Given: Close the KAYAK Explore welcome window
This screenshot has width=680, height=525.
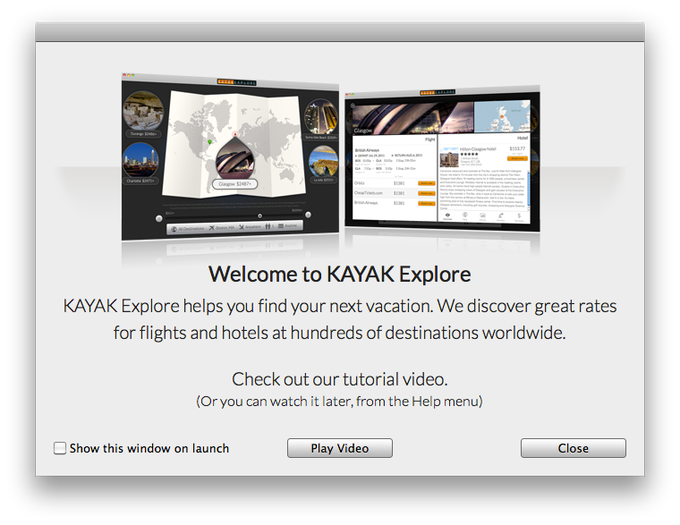Looking at the screenshot, I should 573,448.
